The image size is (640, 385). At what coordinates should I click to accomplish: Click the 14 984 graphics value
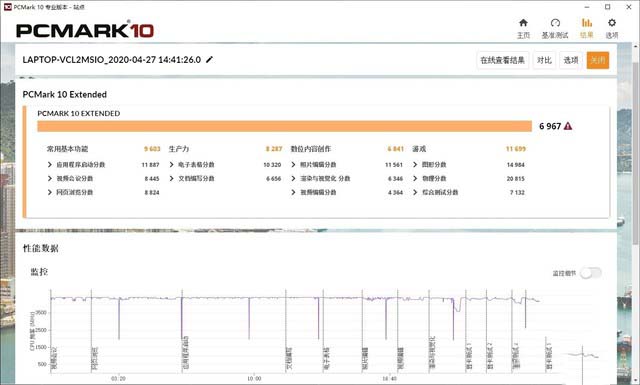[x=516, y=165]
